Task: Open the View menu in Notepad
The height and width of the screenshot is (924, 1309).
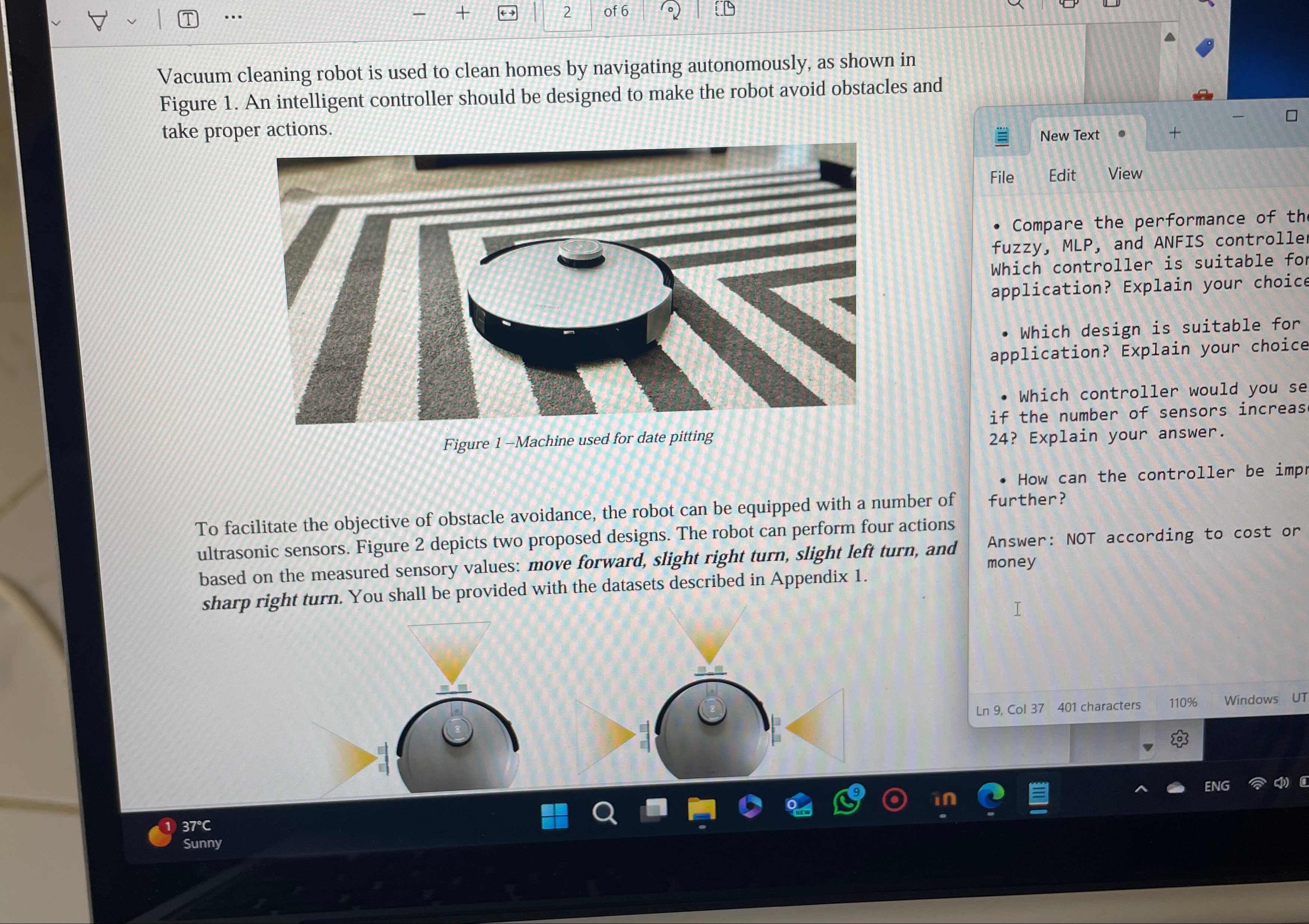Action: (x=1125, y=173)
